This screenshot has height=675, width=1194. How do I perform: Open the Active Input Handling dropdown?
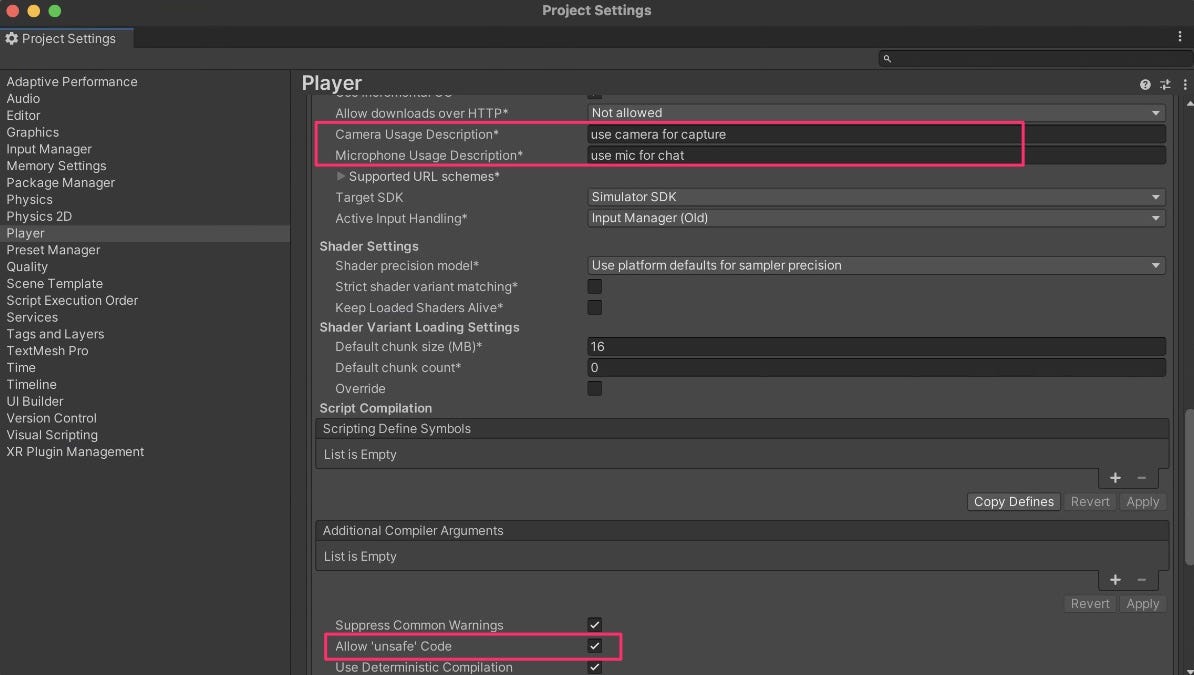pyautogui.click(x=876, y=218)
